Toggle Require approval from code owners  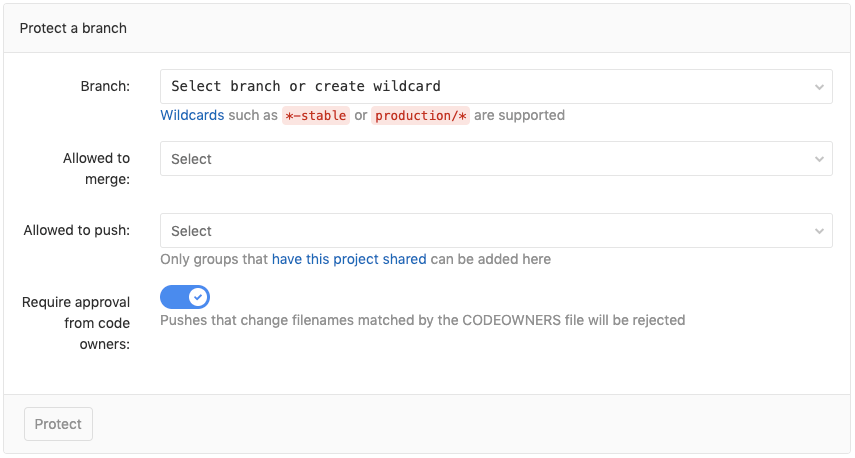pyautogui.click(x=185, y=297)
